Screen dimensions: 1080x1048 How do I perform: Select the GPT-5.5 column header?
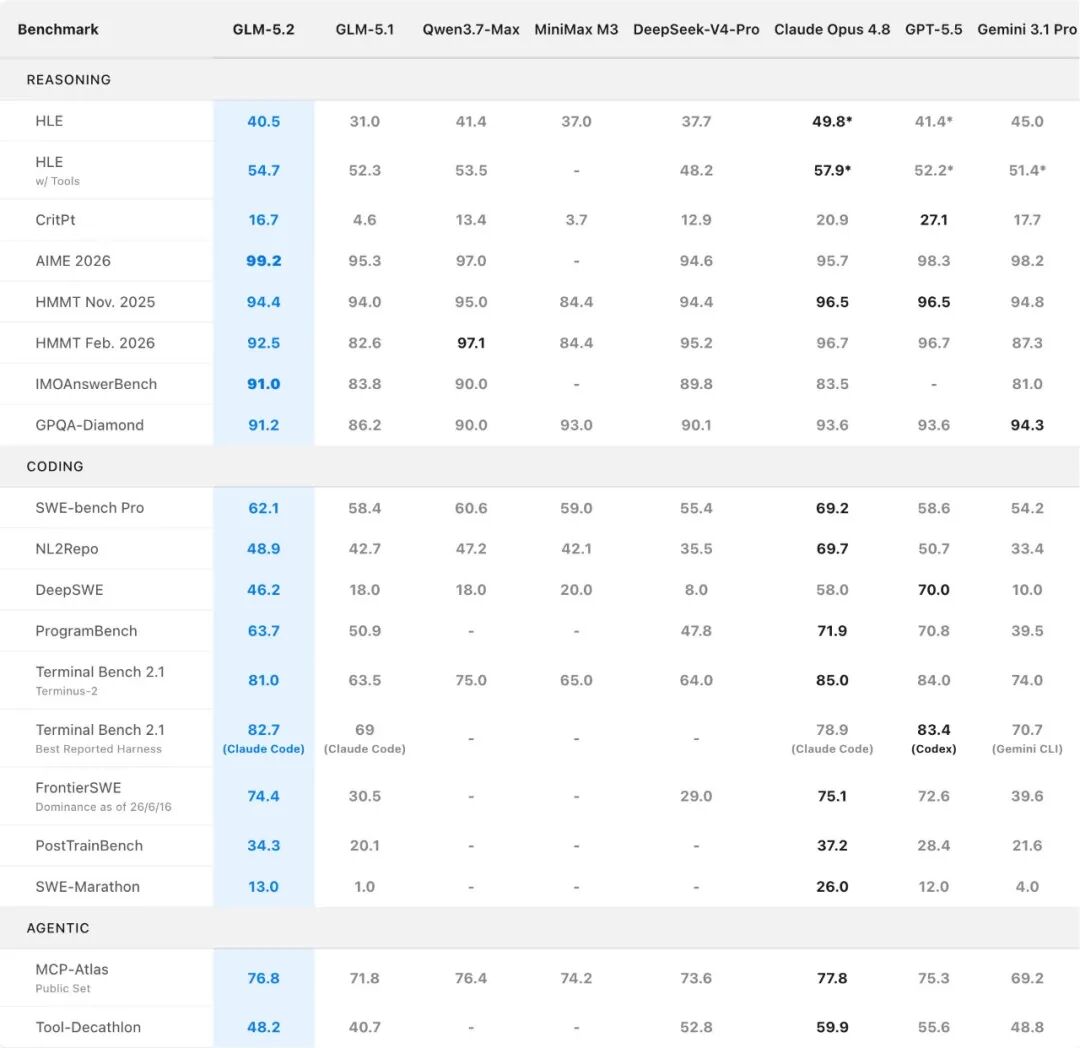[x=933, y=30]
